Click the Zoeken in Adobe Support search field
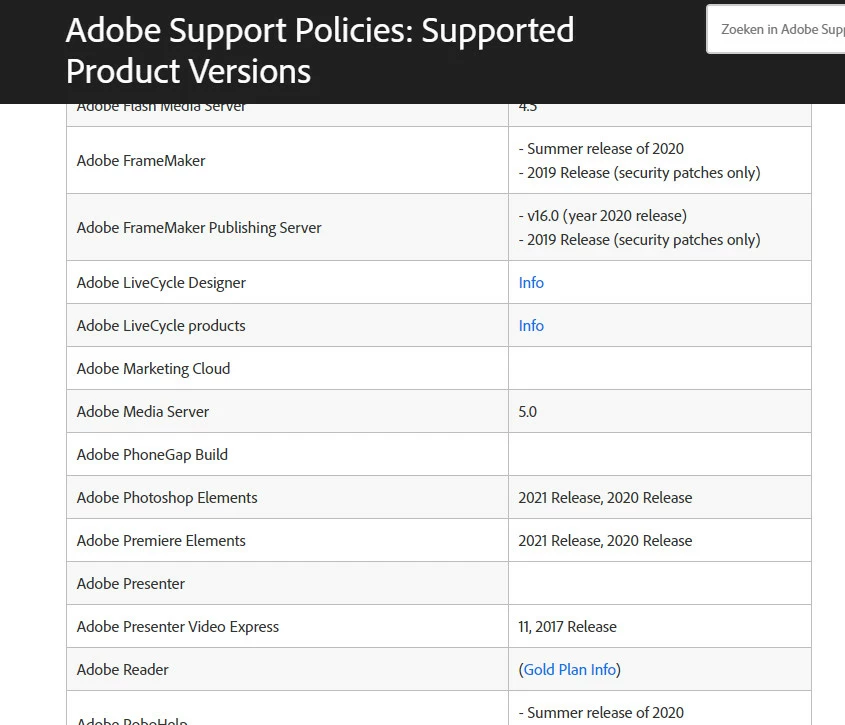The width and height of the screenshot is (845, 725). 780,29
